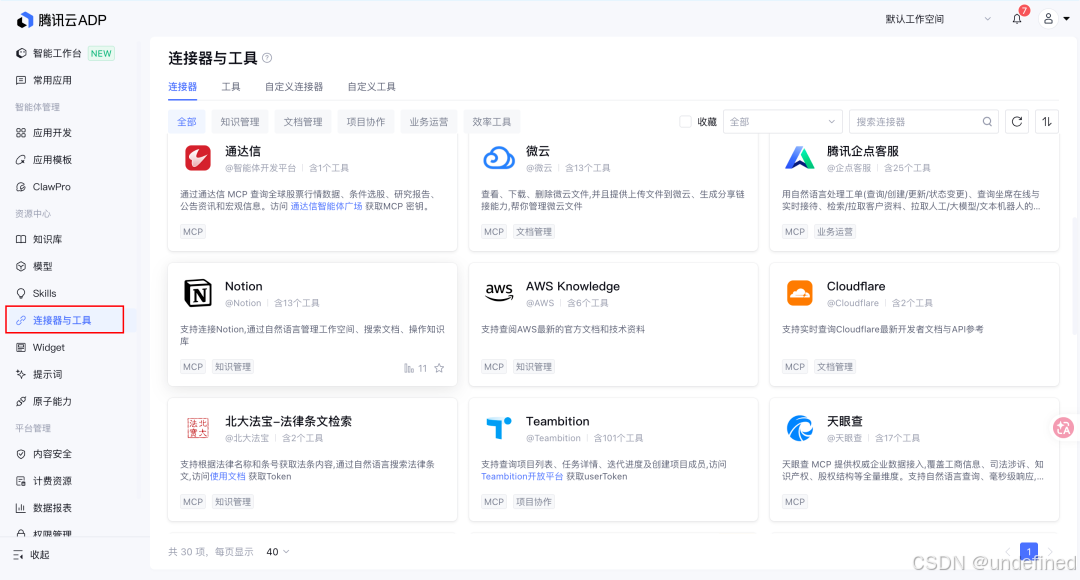Screen dimensions: 1080x580
Task: Click the search magnifier icon
Action: point(987,122)
